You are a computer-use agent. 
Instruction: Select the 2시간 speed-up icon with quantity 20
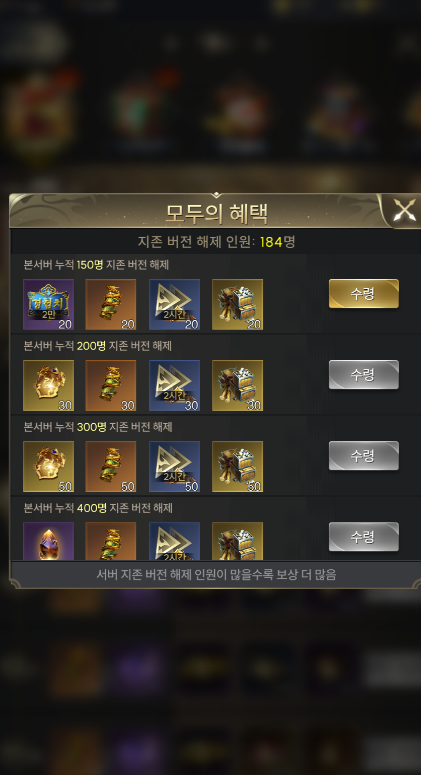click(174, 304)
